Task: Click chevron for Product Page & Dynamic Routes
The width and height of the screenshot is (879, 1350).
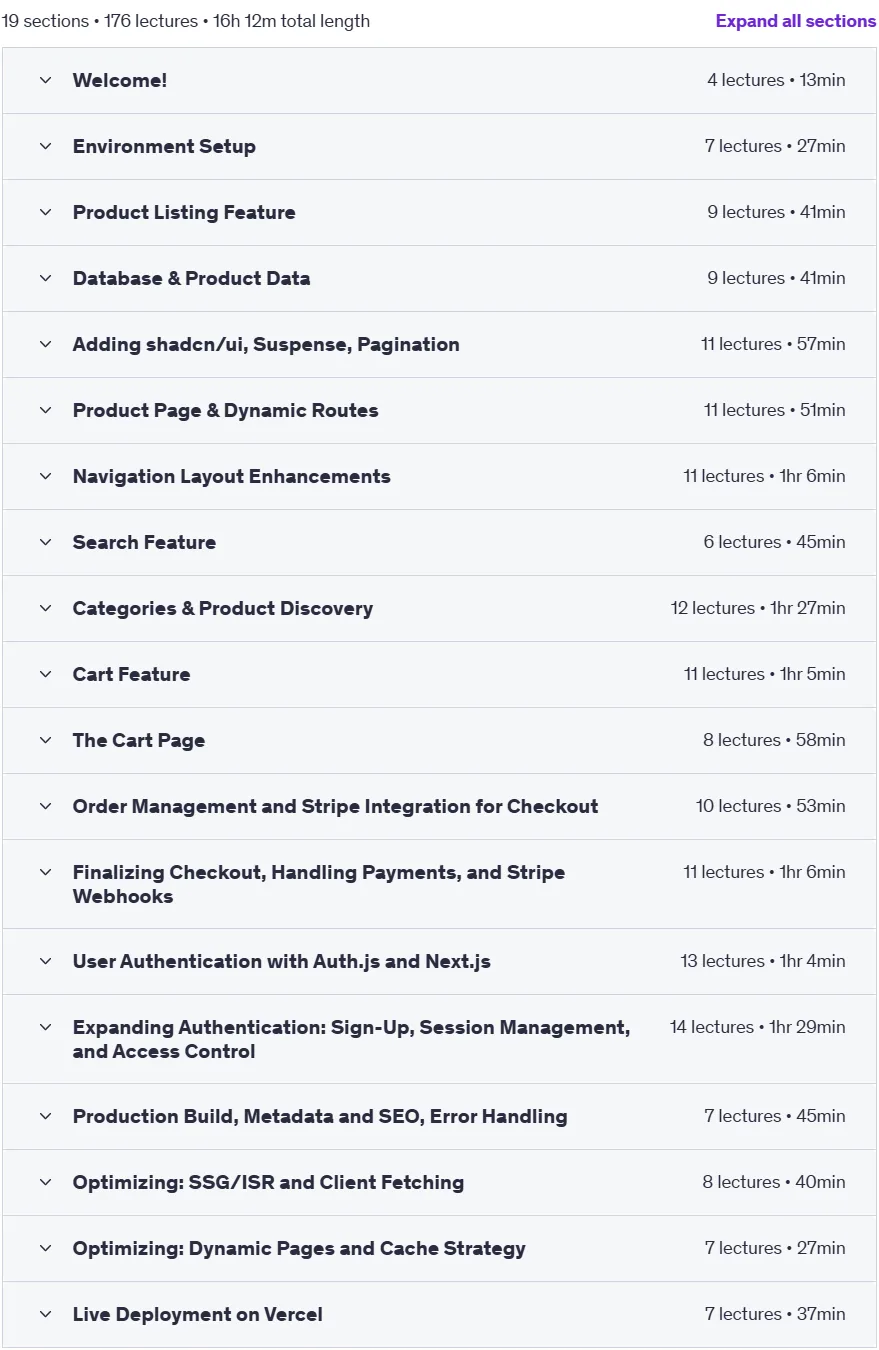Action: pos(45,410)
